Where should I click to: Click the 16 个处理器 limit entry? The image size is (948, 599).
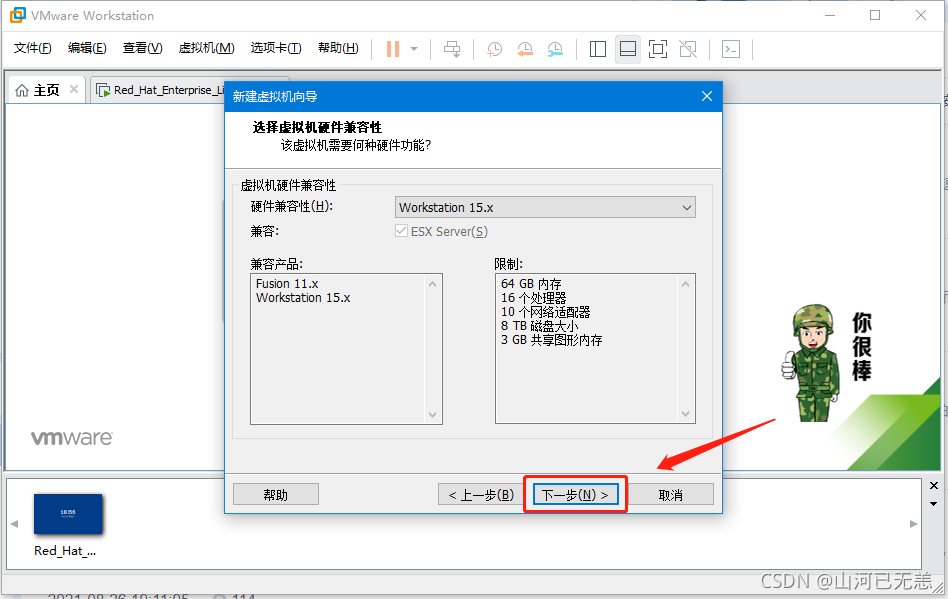coord(534,298)
